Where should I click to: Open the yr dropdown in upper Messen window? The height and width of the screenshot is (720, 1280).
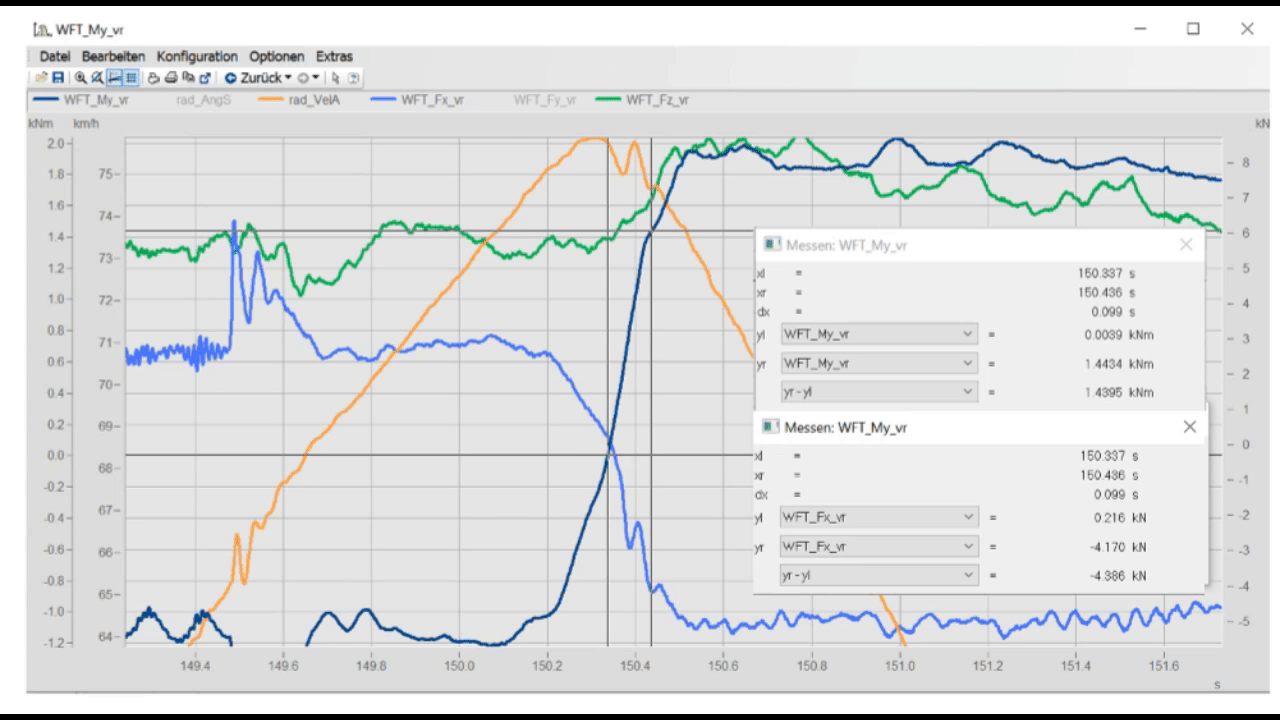878,363
